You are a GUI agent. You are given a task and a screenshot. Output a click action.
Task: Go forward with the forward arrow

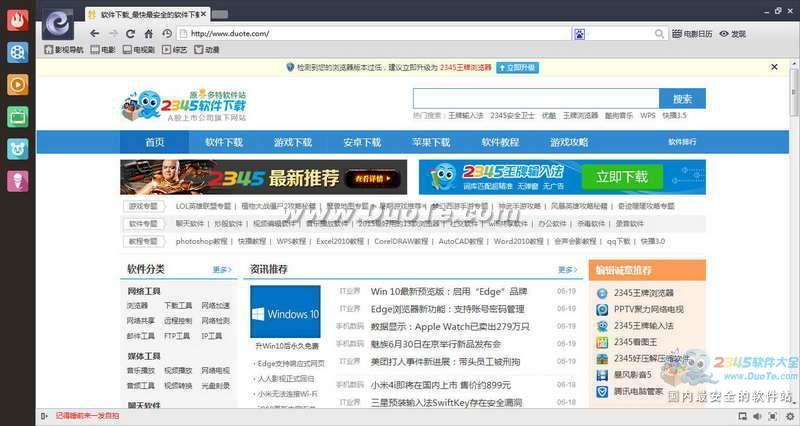point(113,34)
